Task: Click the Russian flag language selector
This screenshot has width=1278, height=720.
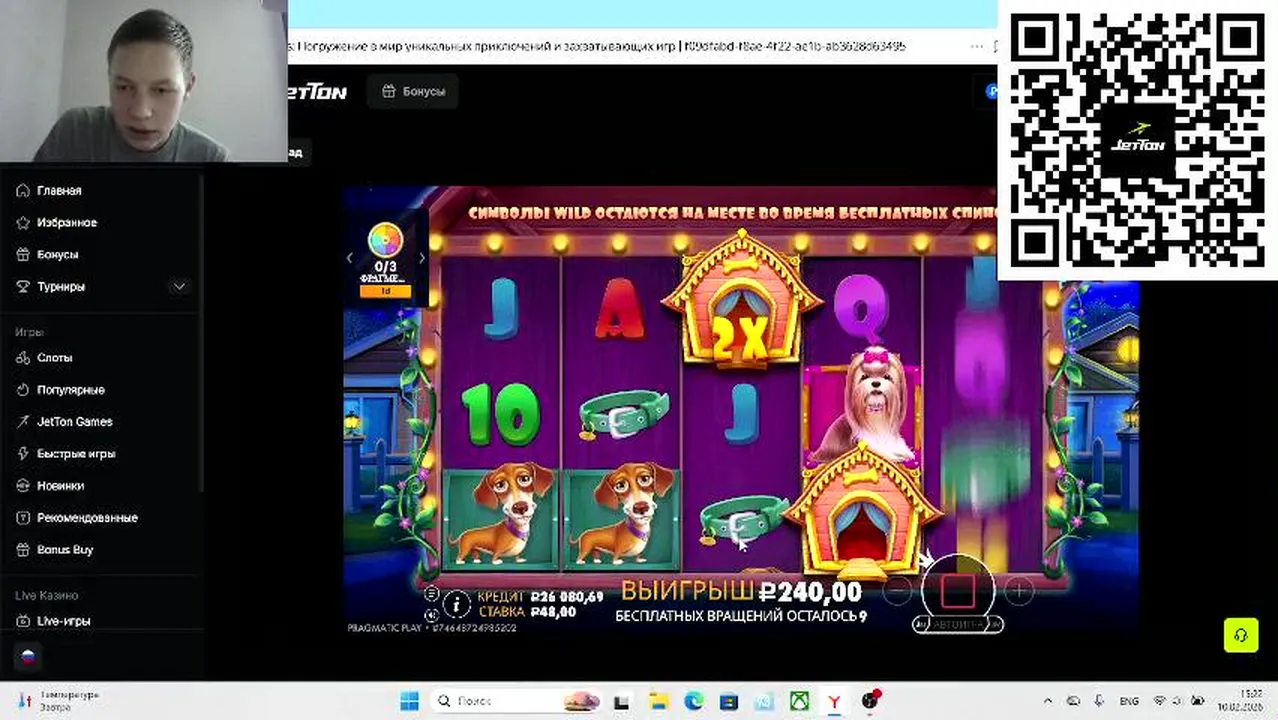Action: pos(28,657)
